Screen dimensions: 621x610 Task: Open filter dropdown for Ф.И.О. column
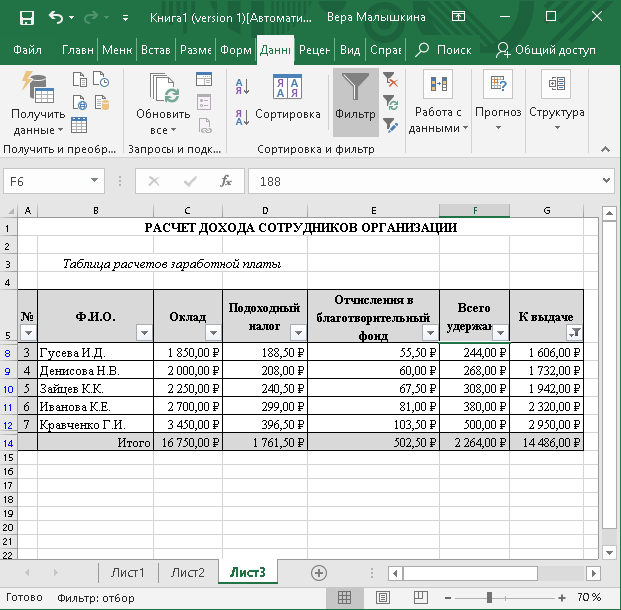click(143, 333)
